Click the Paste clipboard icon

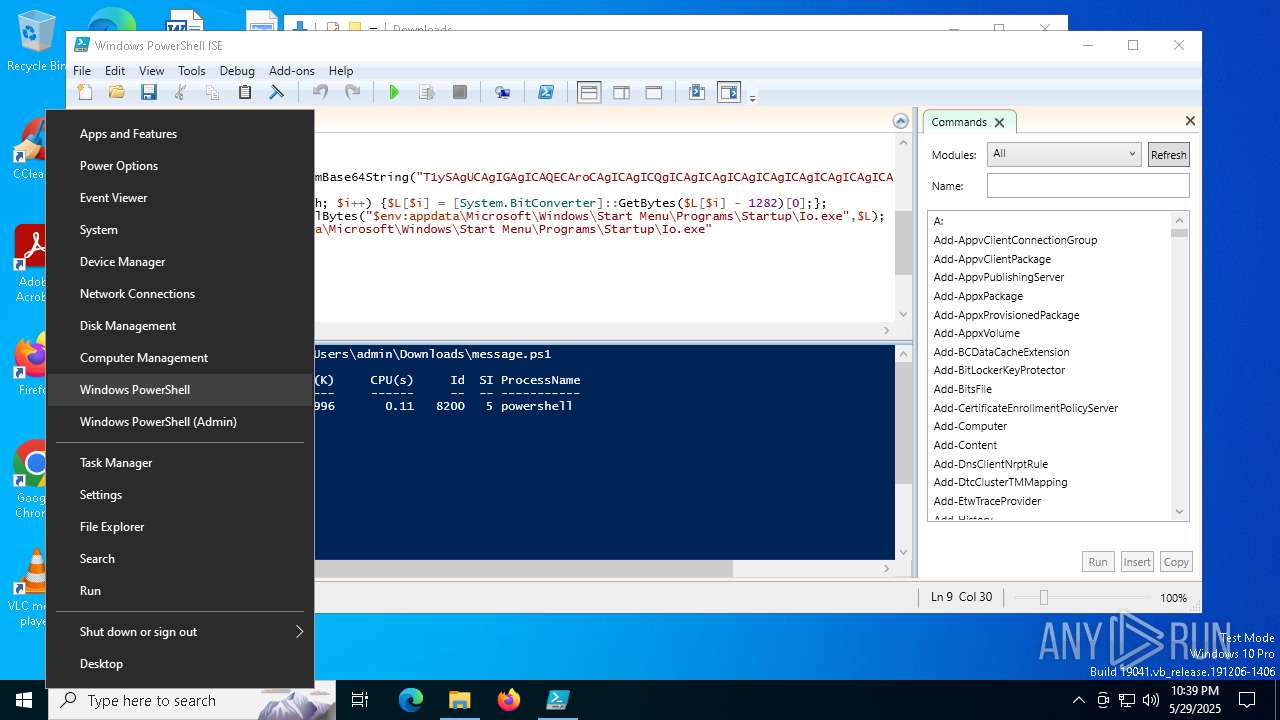tap(245, 93)
